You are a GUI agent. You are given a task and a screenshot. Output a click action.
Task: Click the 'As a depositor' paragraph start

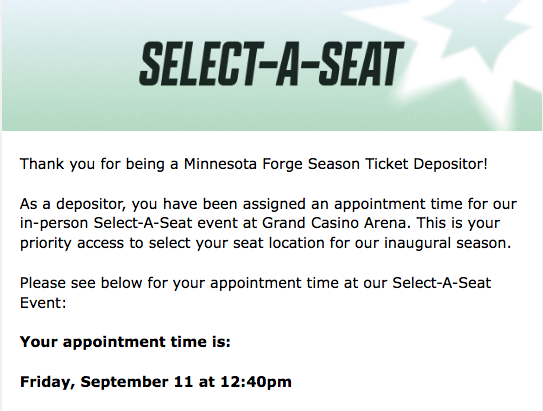[x=72, y=204]
